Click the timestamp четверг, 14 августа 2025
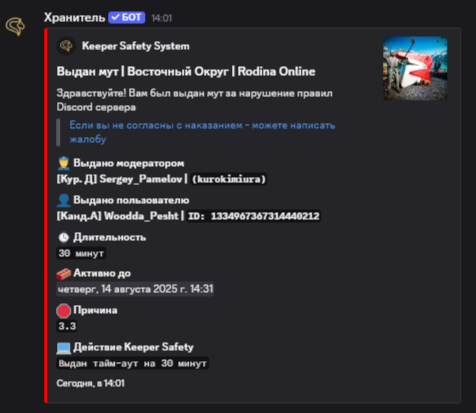Viewport: 476px width, 413px height. pyautogui.click(x=135, y=289)
